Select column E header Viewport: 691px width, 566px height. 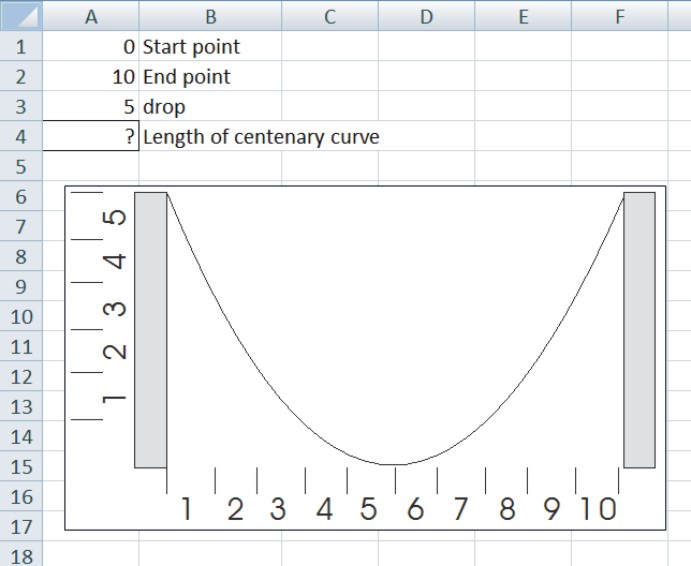point(523,16)
